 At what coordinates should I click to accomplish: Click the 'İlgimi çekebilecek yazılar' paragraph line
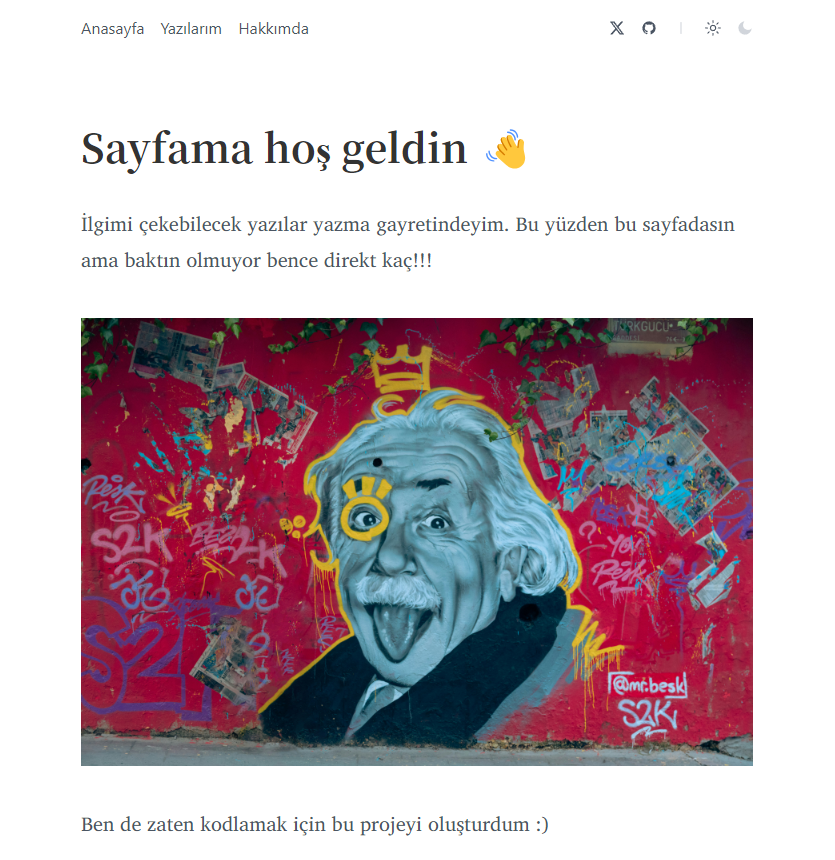coord(408,225)
